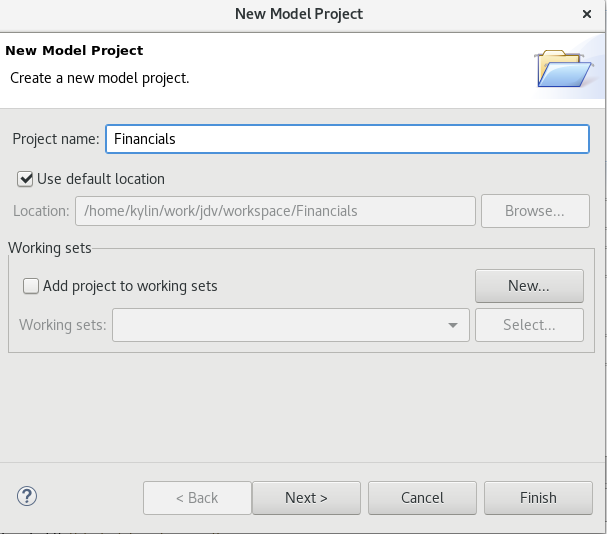Viewport: 607px width, 534px height.
Task: Go to Next > wizard page
Action: (306, 498)
